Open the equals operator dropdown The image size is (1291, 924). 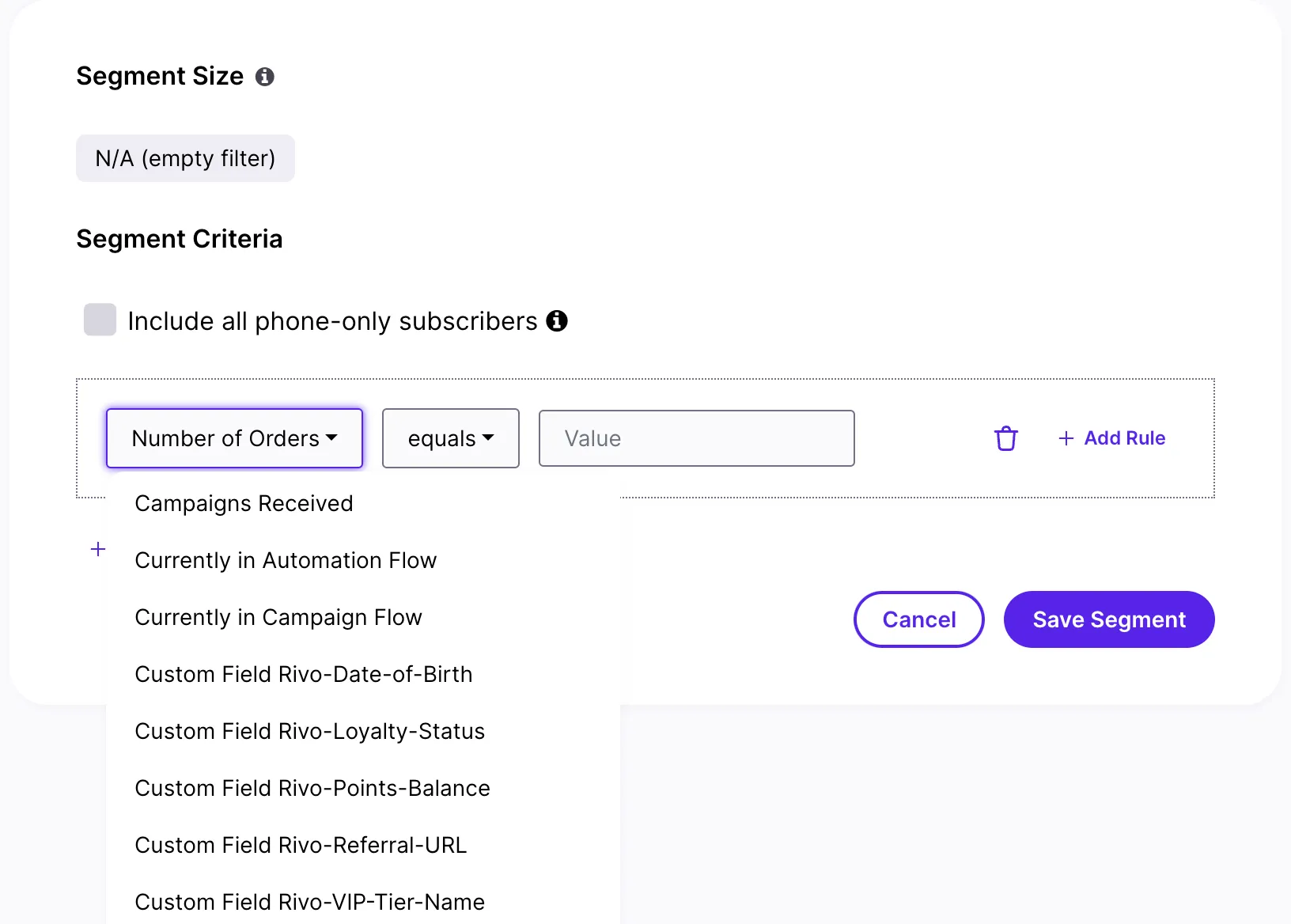(x=450, y=438)
